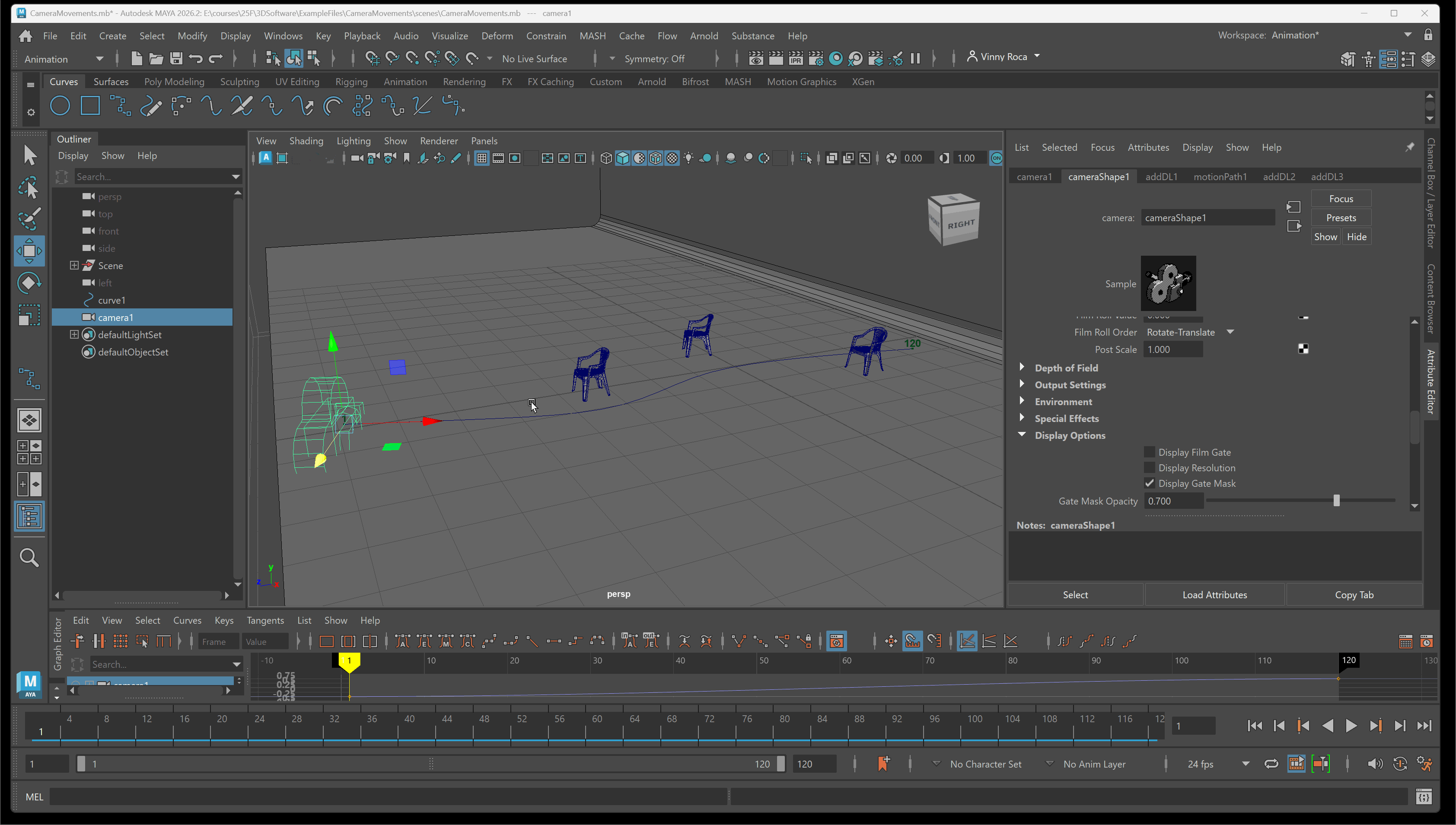This screenshot has height=825, width=1456.
Task: Click the NURBS square shelf icon
Action: click(90, 106)
